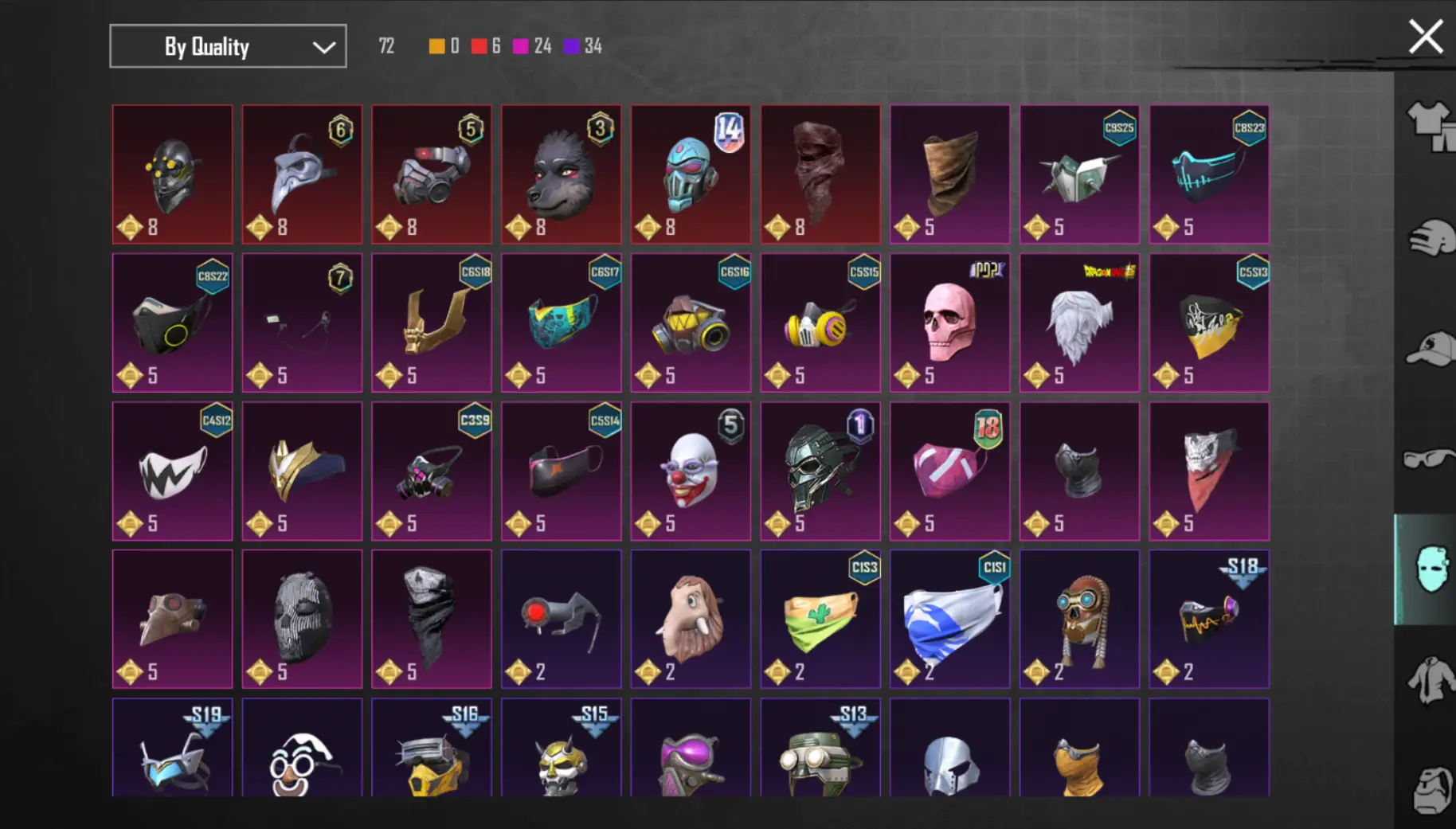This screenshot has height=829, width=1456.
Task: Click the pink quality filter showing 24
Action: (x=532, y=46)
